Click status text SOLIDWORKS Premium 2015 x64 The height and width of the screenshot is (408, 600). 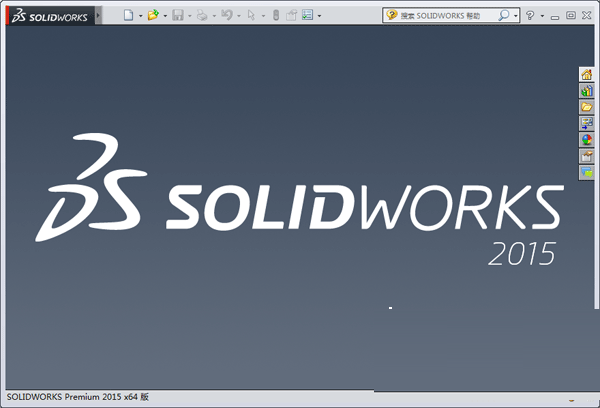click(77, 397)
